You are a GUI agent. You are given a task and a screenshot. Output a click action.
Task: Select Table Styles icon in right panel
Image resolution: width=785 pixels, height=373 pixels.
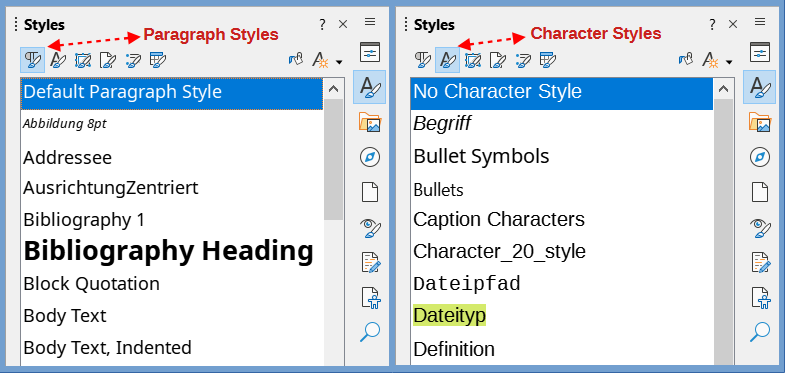(x=548, y=60)
